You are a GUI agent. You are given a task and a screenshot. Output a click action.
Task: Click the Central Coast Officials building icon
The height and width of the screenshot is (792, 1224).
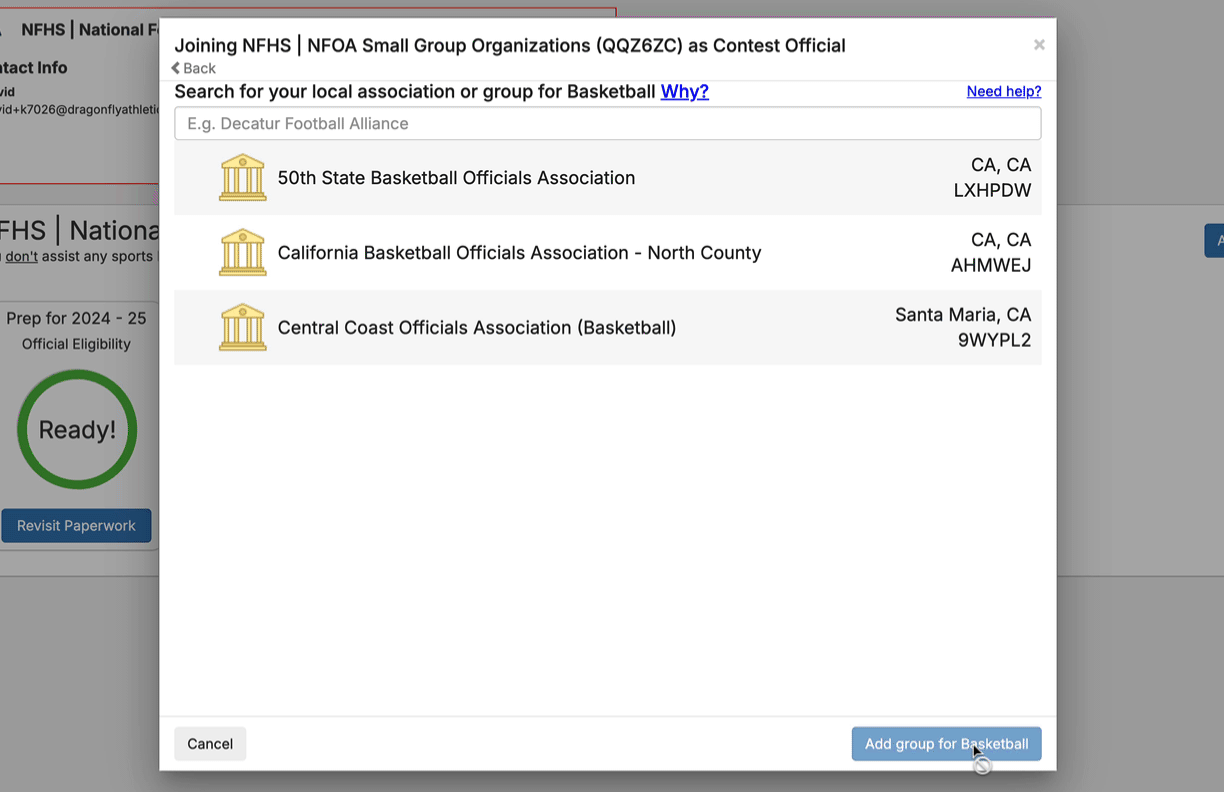coord(242,328)
